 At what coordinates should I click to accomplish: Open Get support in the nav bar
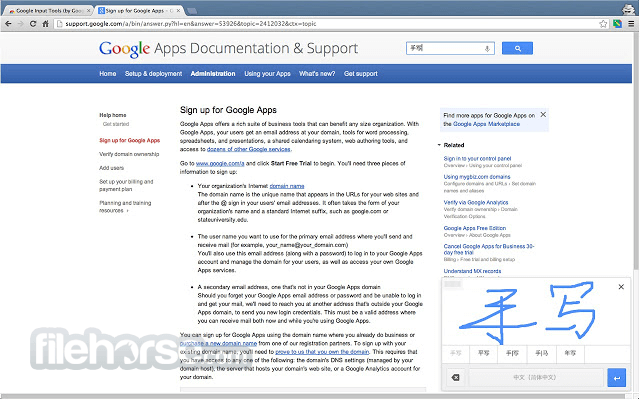(361, 74)
